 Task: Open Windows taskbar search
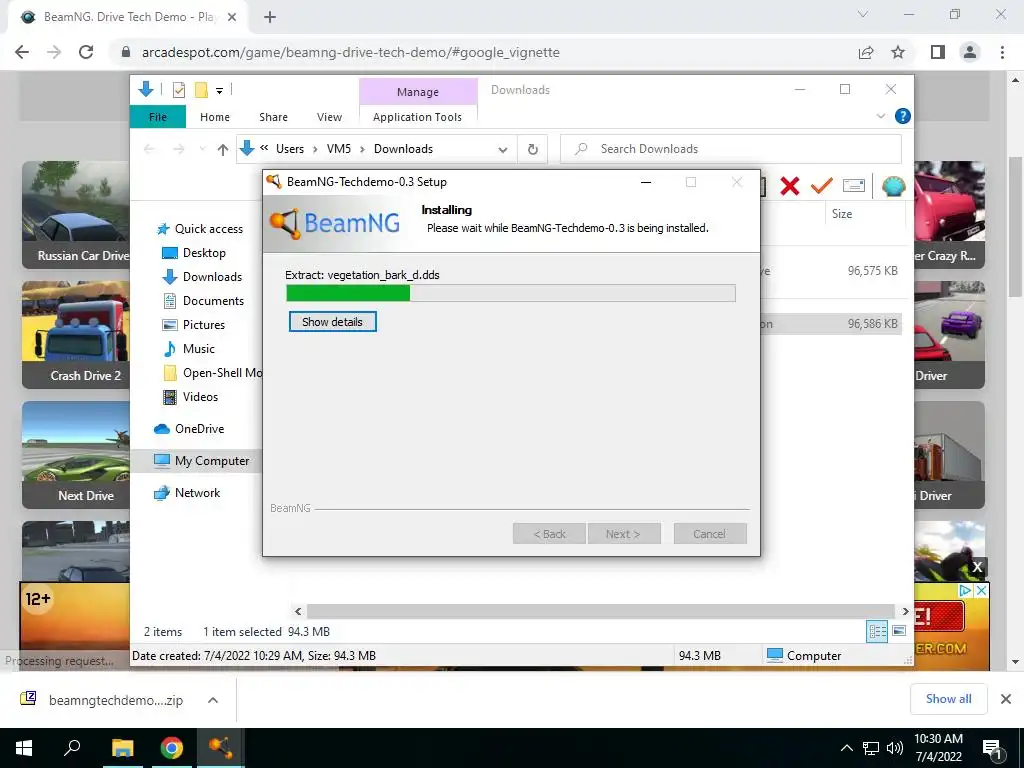click(x=72, y=748)
